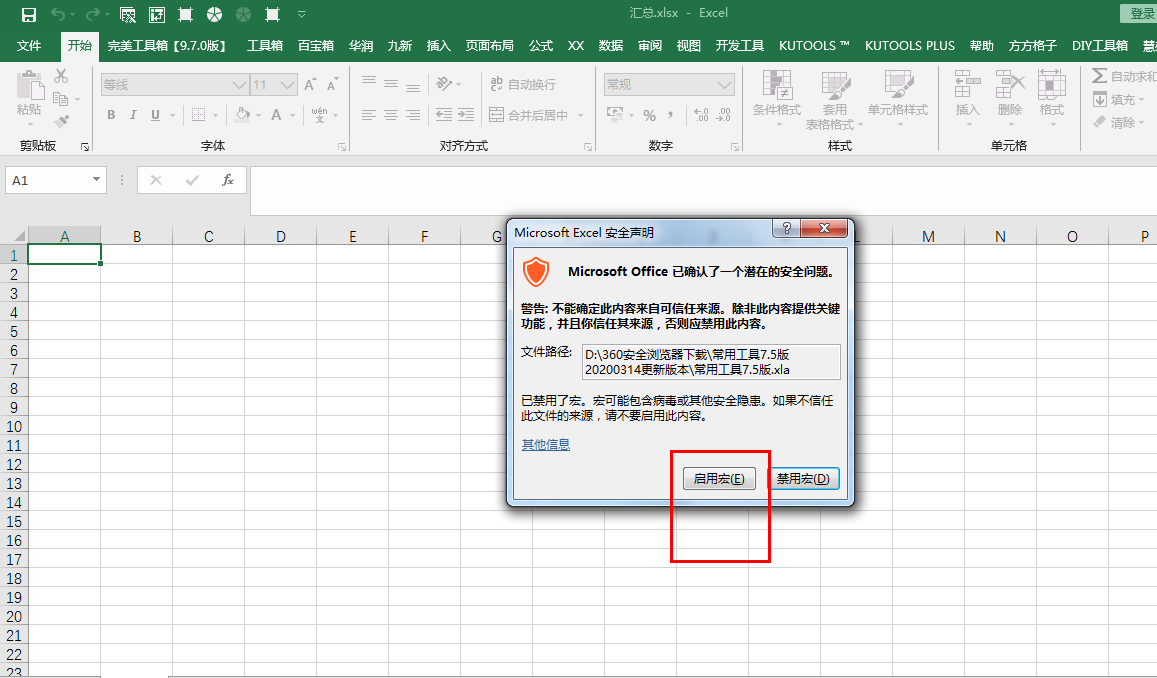Click Format as Table icon
The image size is (1157, 678).
(x=835, y=85)
